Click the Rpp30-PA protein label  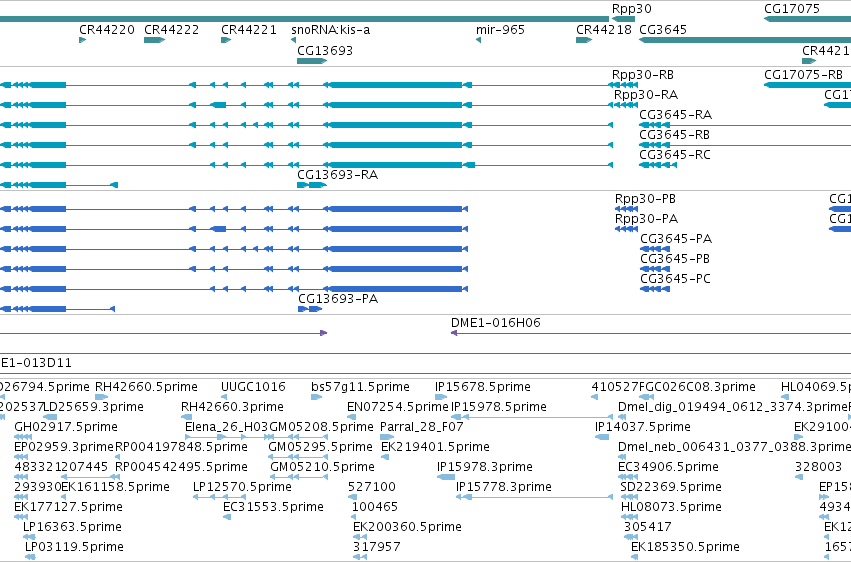[x=646, y=219]
